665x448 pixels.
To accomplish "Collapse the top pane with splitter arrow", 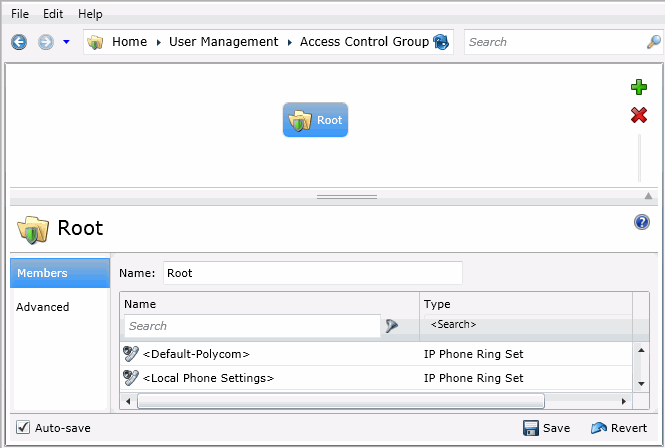I will (x=648, y=196).
